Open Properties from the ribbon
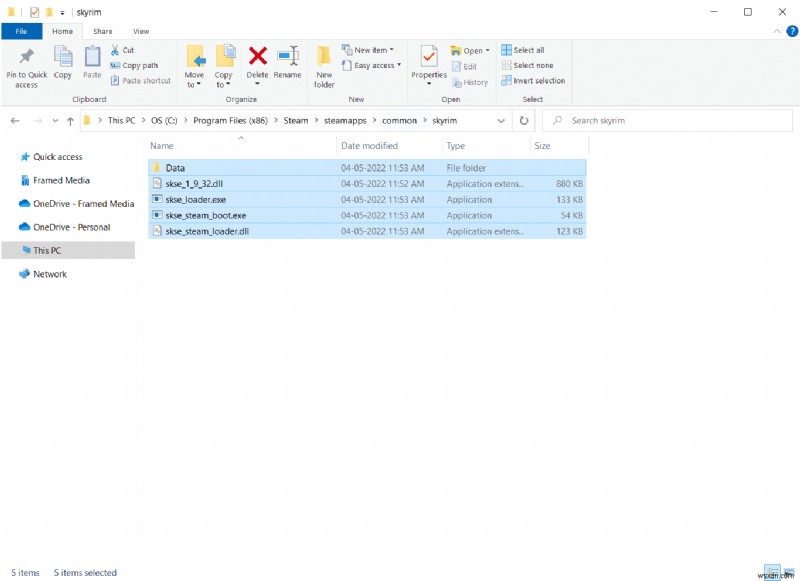 [x=429, y=60]
